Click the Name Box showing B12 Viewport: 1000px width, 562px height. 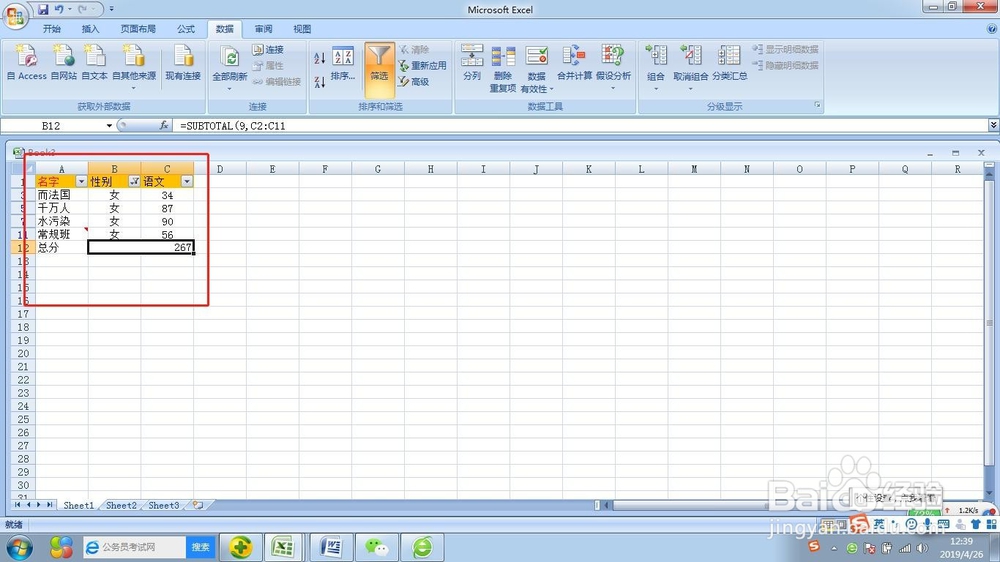point(51,126)
